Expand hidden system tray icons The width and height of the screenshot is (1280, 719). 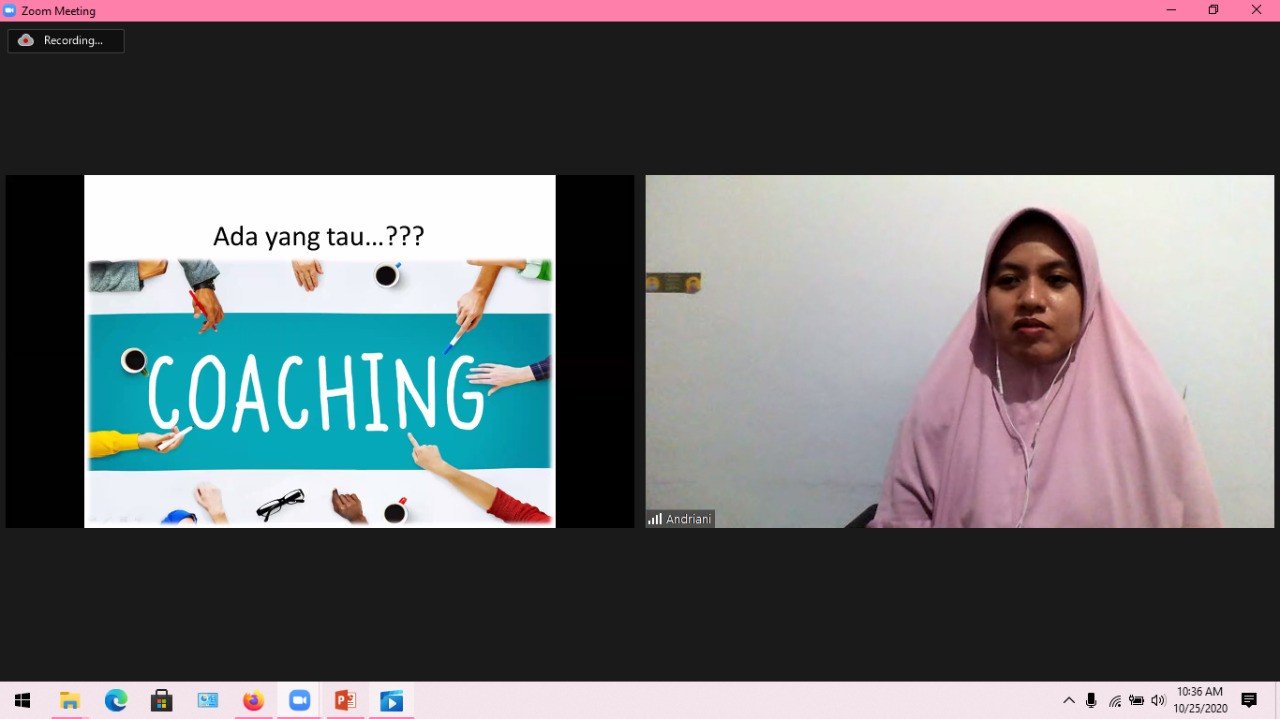1068,701
